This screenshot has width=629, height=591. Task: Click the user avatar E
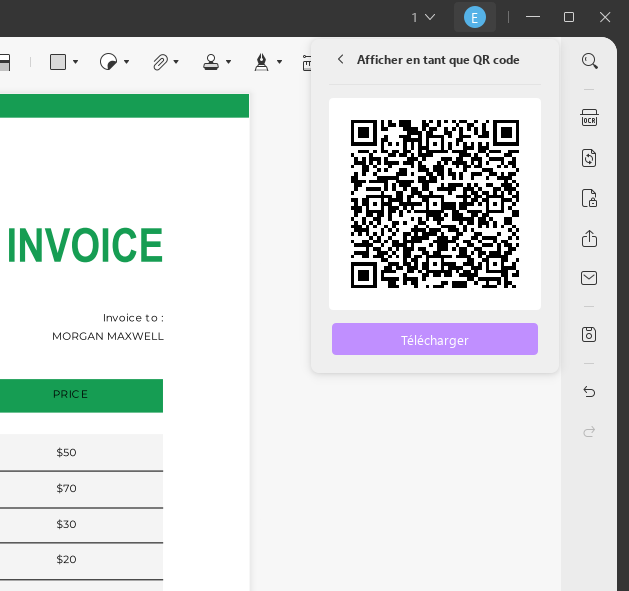coord(475,17)
